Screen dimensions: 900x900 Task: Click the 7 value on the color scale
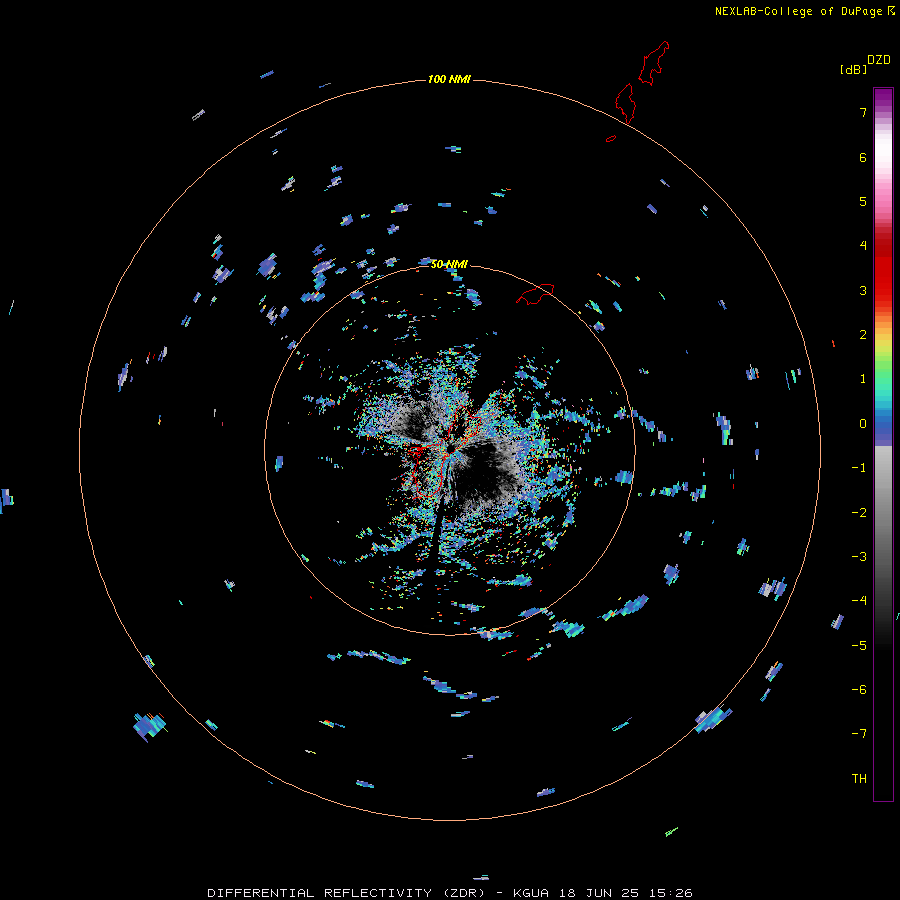[x=863, y=112]
